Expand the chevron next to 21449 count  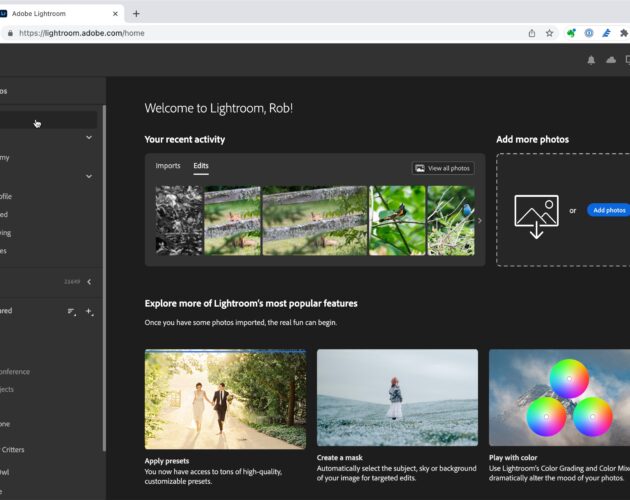89,282
